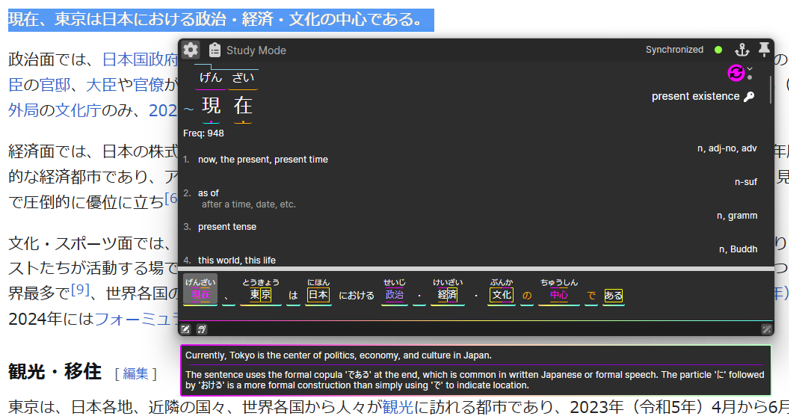Open the 大臣 link on the page

pos(102,85)
